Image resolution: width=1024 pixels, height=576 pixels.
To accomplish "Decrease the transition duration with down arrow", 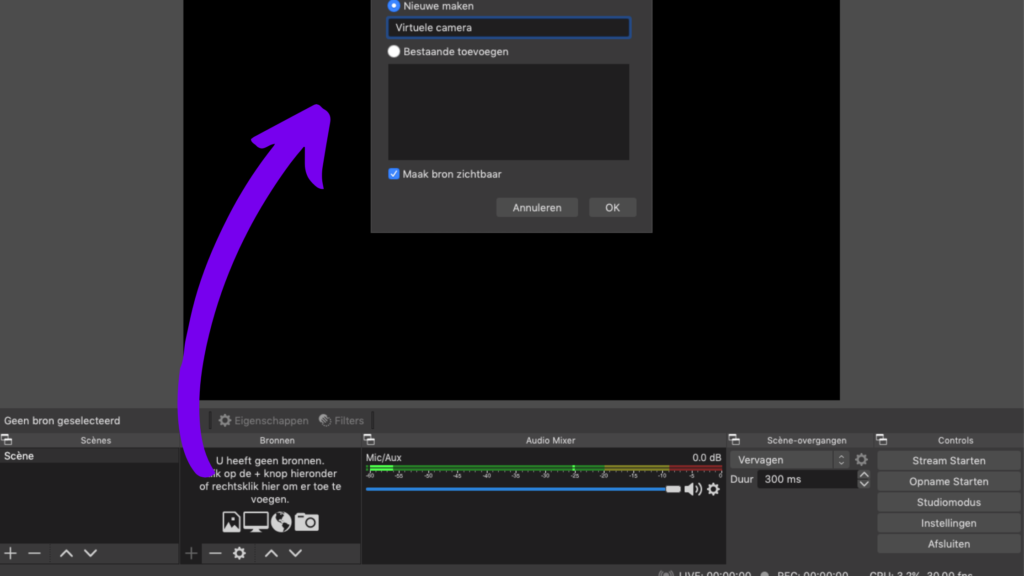I will pos(864,484).
